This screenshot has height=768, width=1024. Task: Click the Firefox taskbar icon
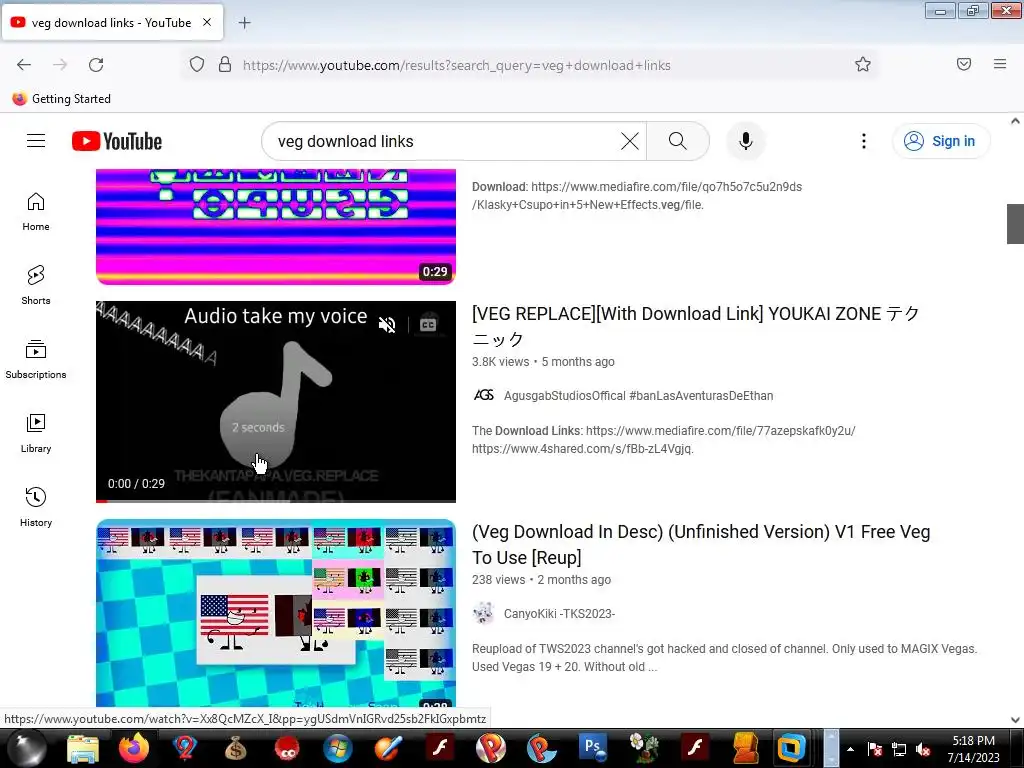click(x=134, y=748)
